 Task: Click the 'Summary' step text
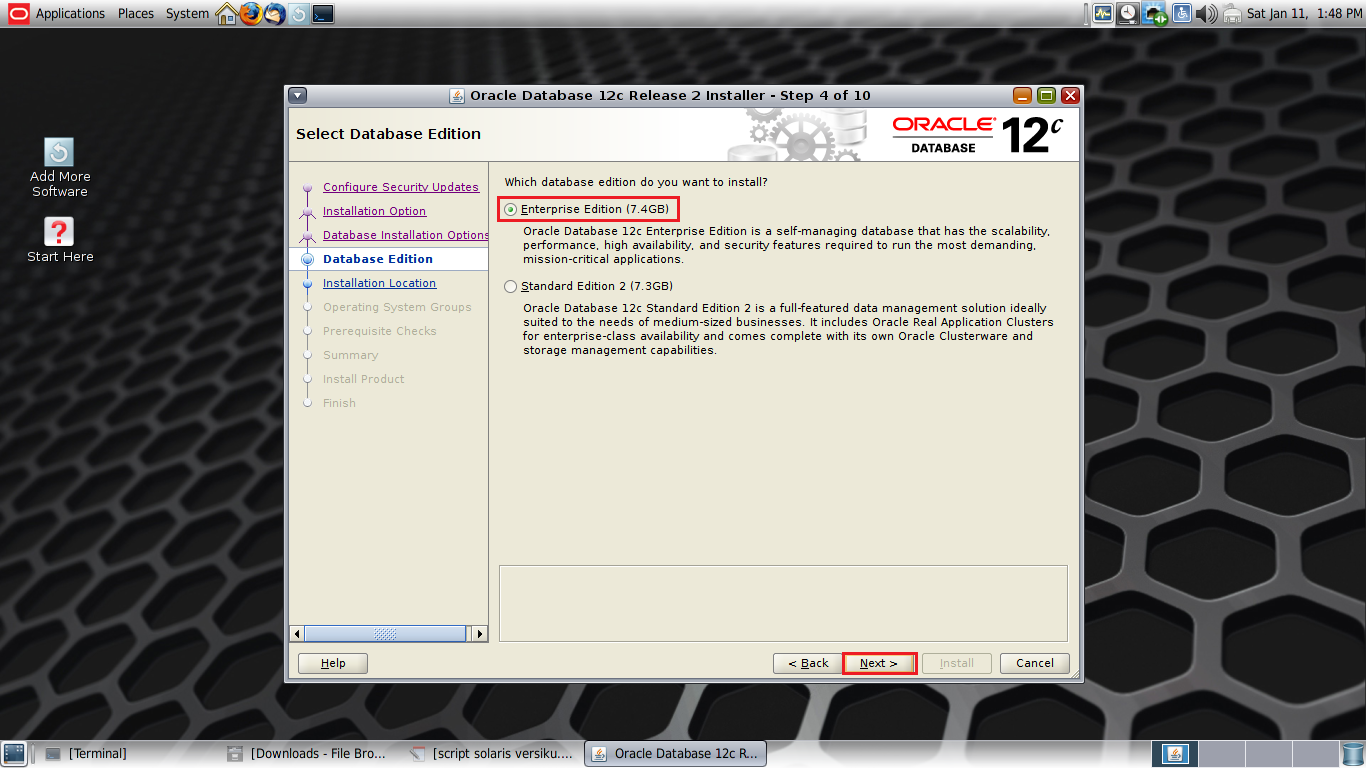click(351, 355)
